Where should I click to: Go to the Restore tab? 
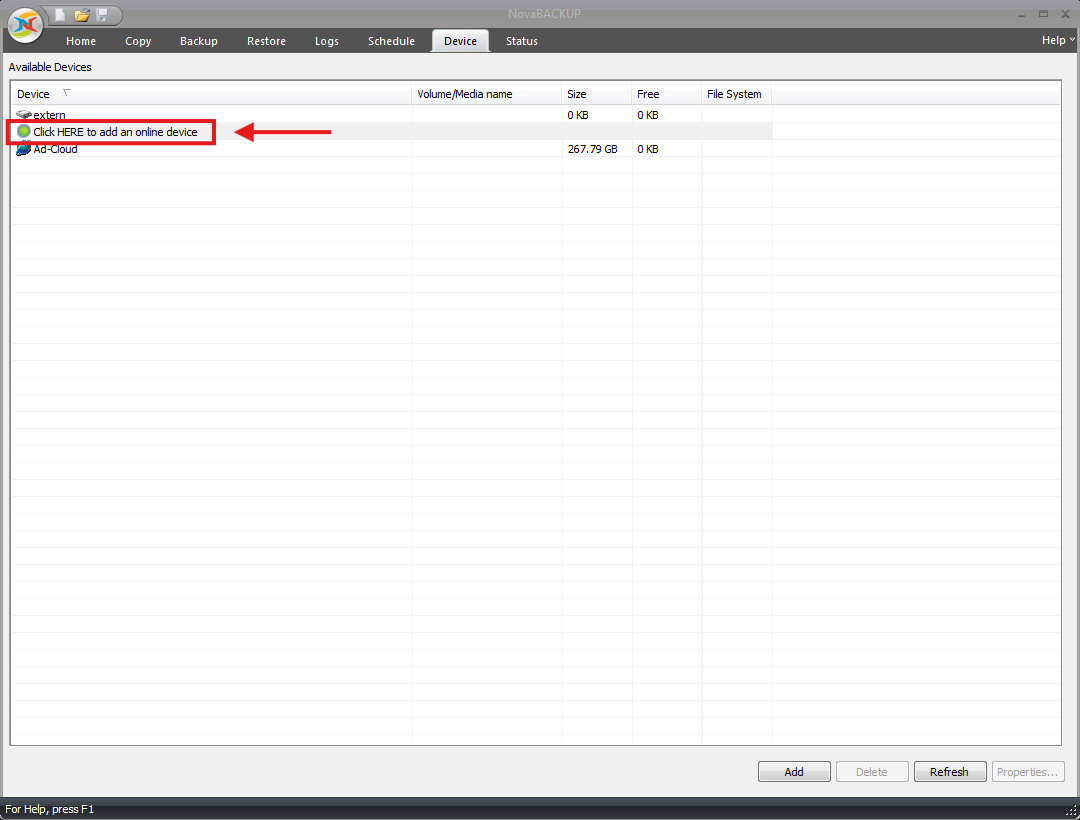coord(266,41)
